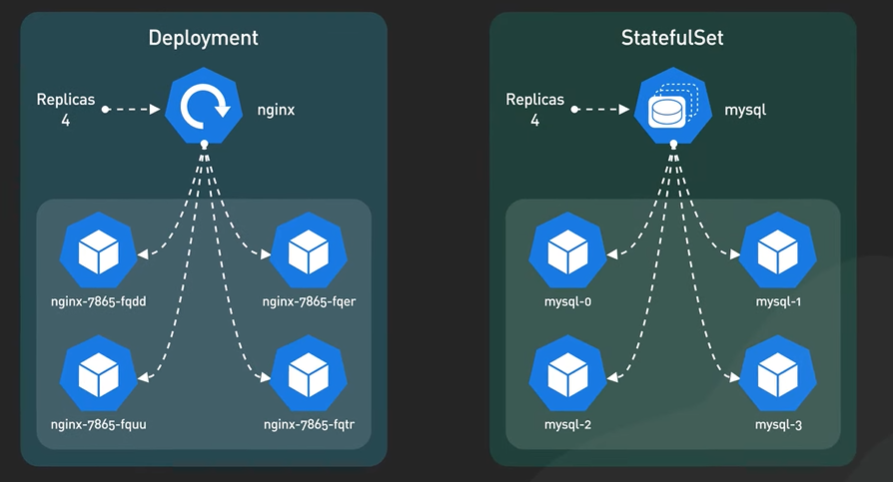
Task: Select the nginx-7865-fqer pod icon
Action: tap(309, 251)
